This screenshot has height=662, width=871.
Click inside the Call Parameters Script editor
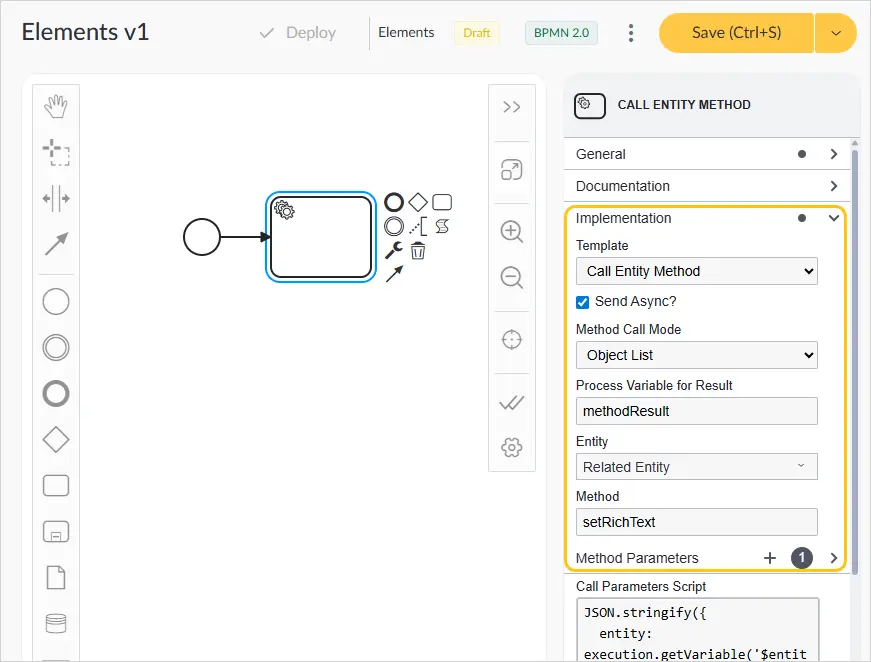(697, 630)
